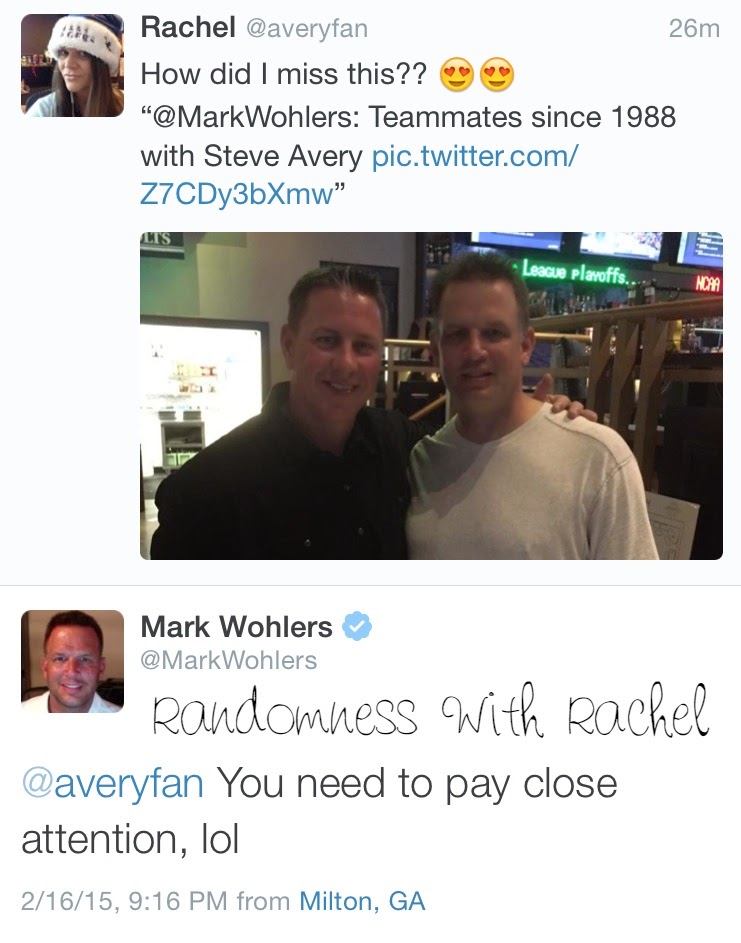Click the "You need to pay close attention" reply

[x=319, y=811]
